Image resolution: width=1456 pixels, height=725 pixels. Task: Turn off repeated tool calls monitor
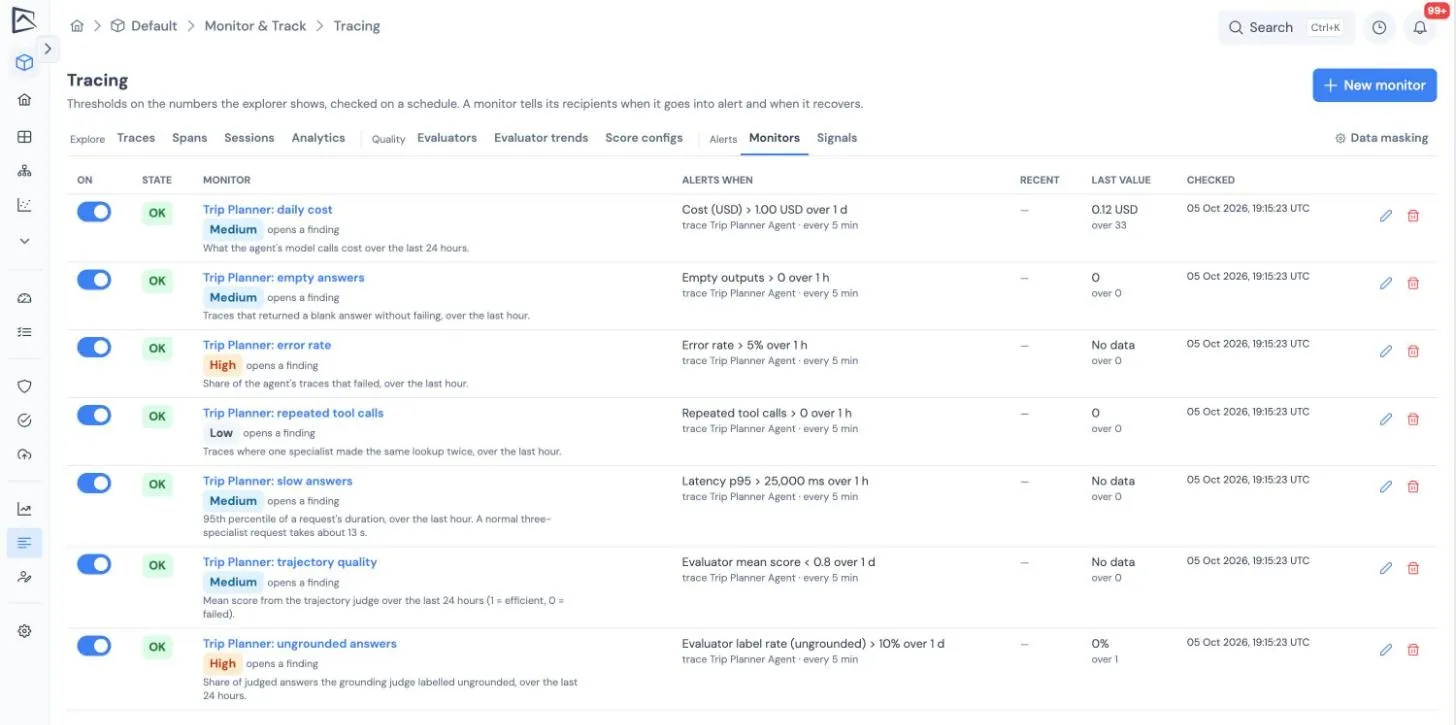[94, 415]
